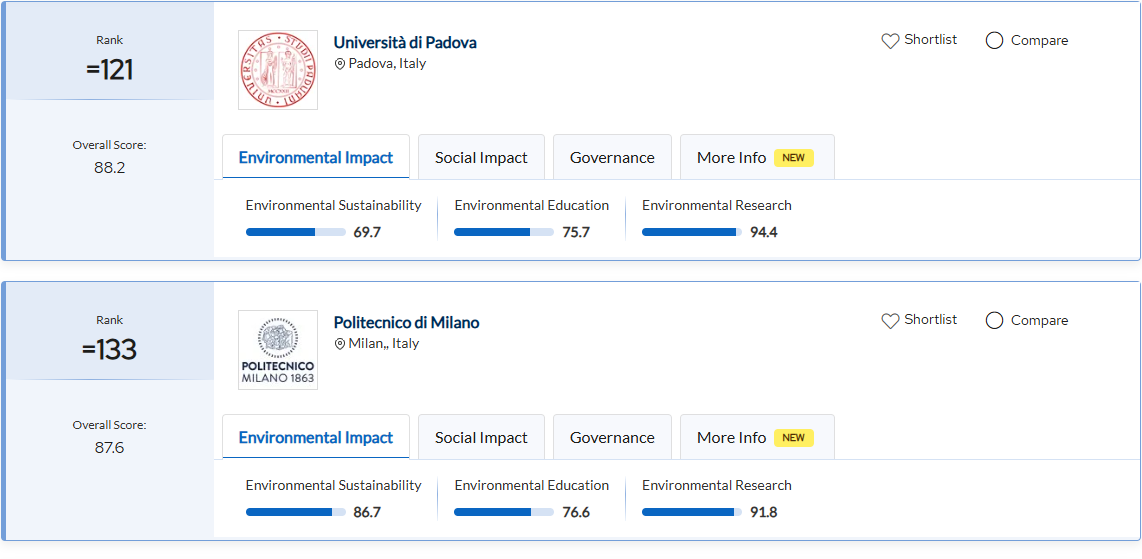The height and width of the screenshot is (559, 1142).
Task: Open the More Info tab for Padova
Action: 731,158
